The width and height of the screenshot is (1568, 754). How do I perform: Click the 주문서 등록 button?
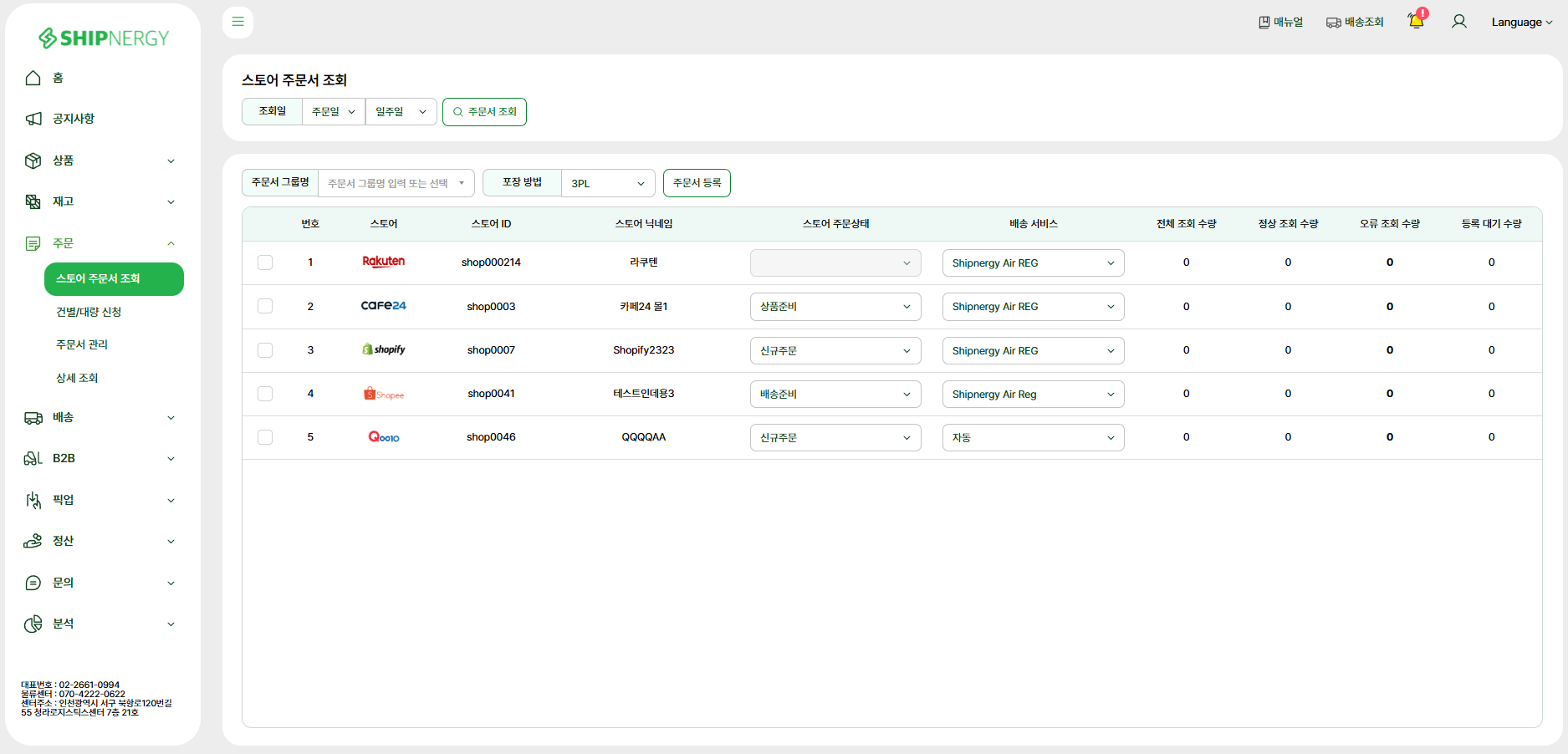pos(697,183)
